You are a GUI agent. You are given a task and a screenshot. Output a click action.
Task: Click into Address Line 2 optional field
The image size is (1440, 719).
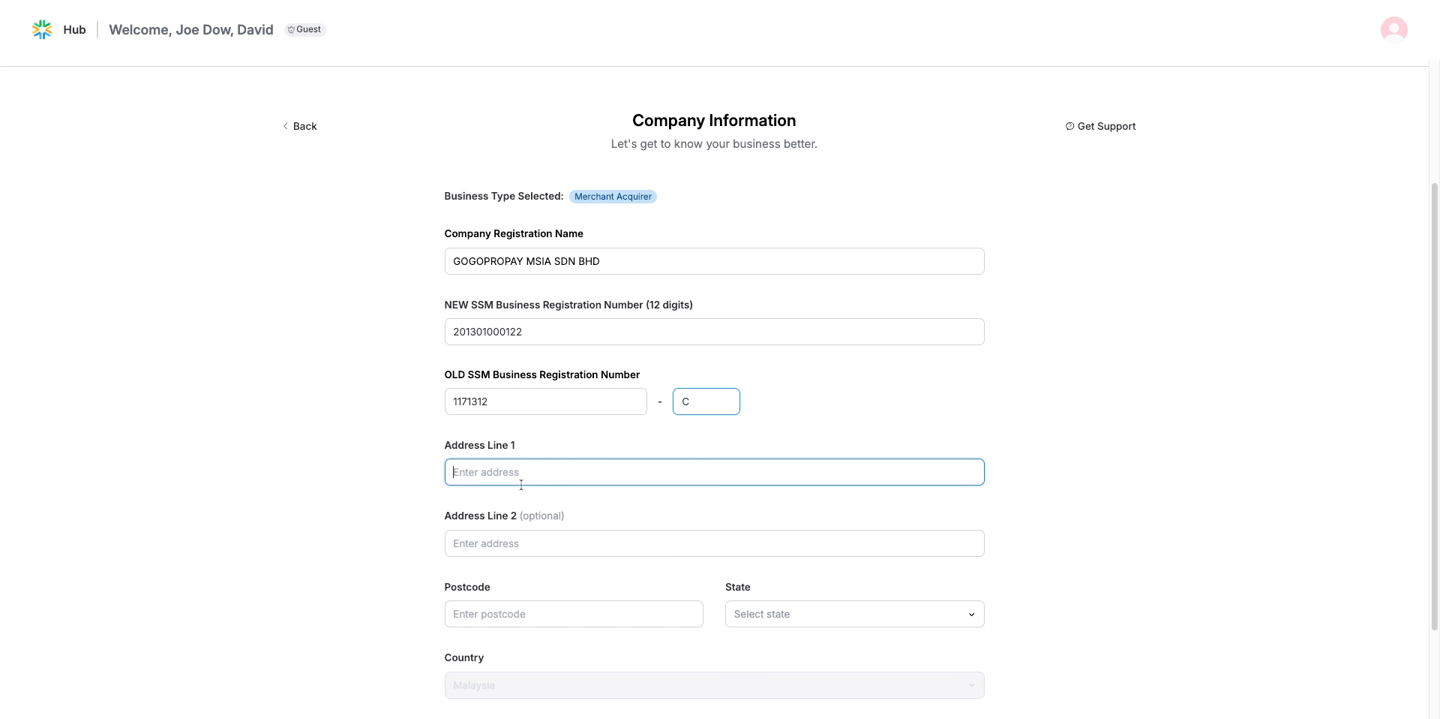pos(713,544)
